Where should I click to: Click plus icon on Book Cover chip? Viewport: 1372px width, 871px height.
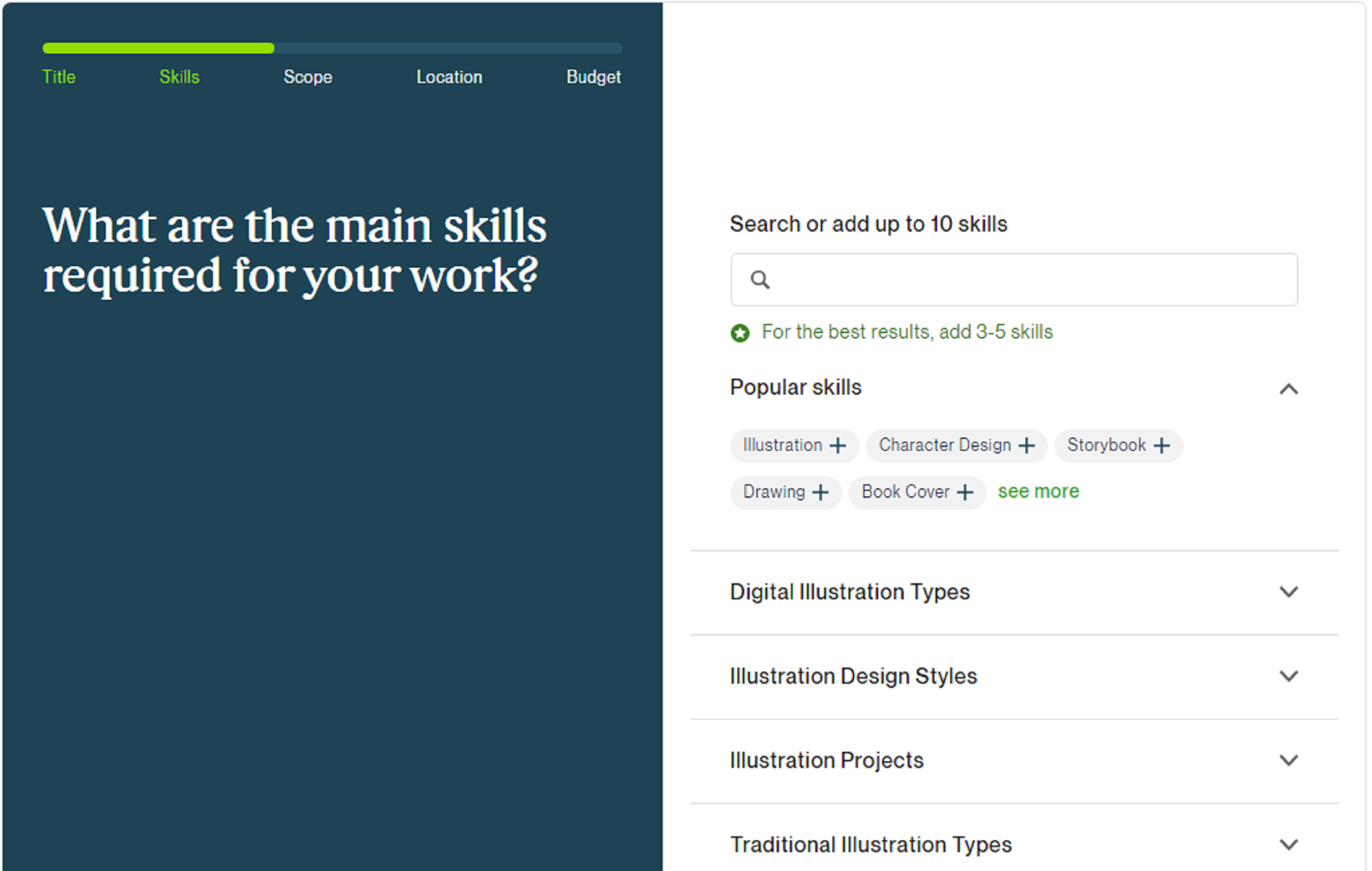pyautogui.click(x=965, y=492)
